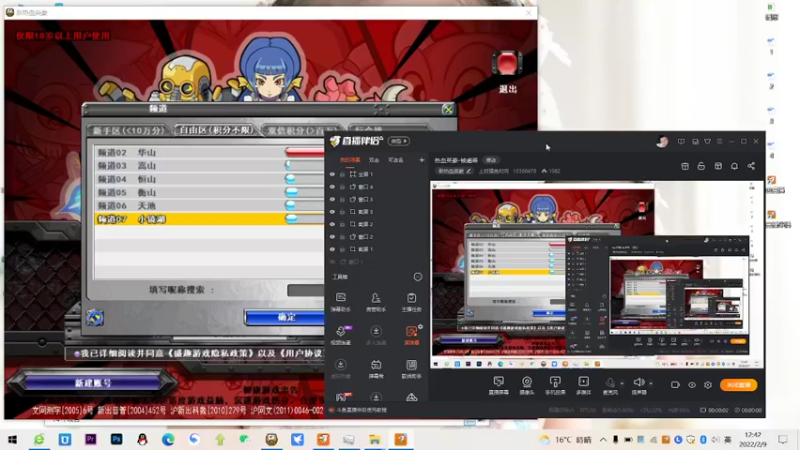
Task: Add a 手机投屏 phone casting source
Action: point(555,385)
